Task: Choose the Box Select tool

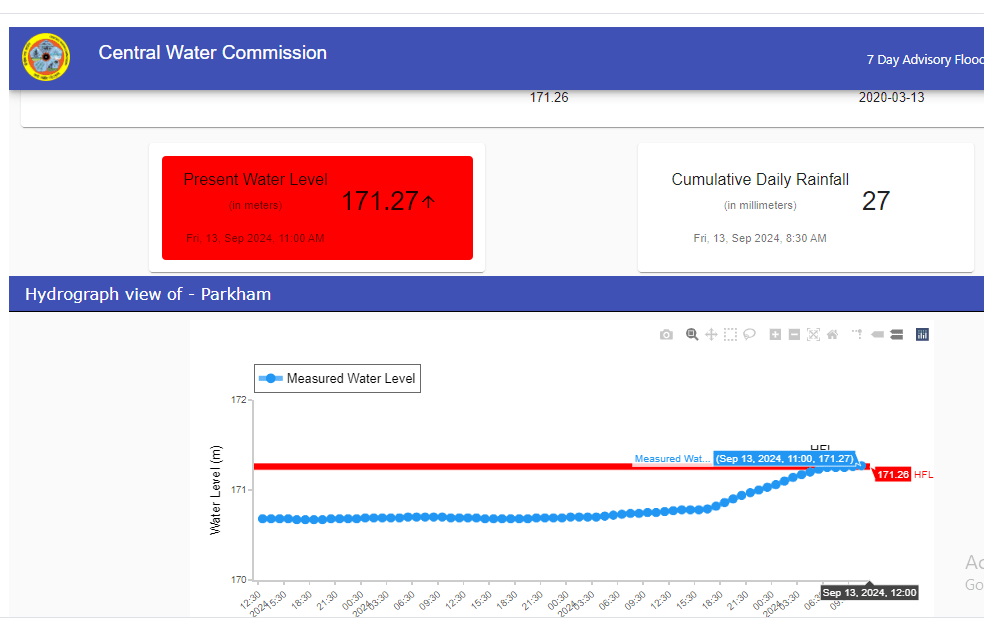Action: point(730,335)
